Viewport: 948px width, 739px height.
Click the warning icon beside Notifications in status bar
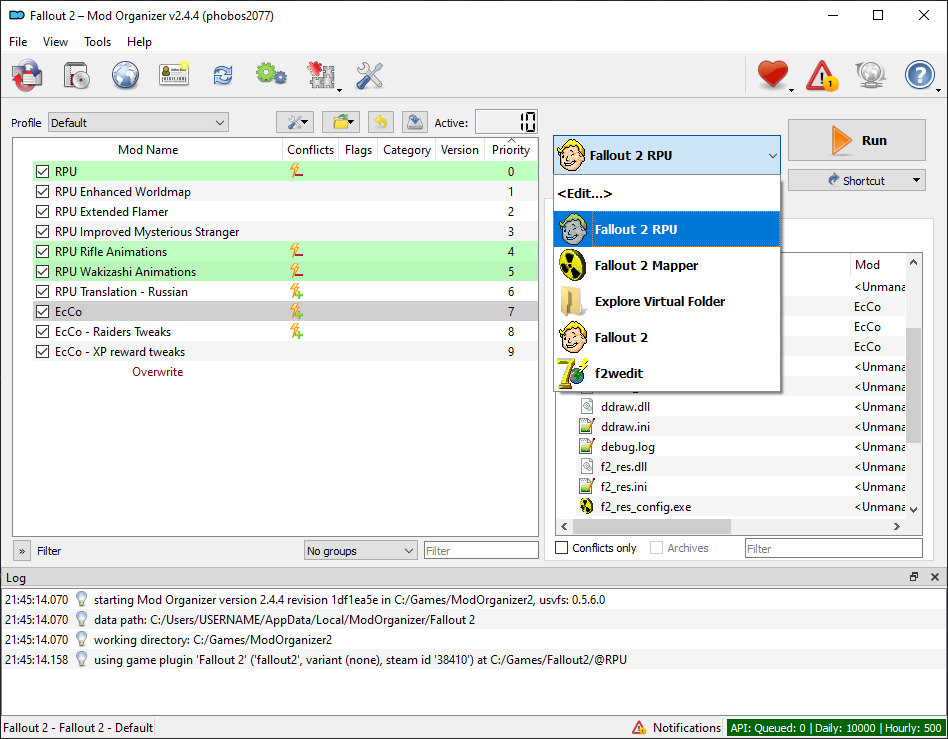(638, 727)
